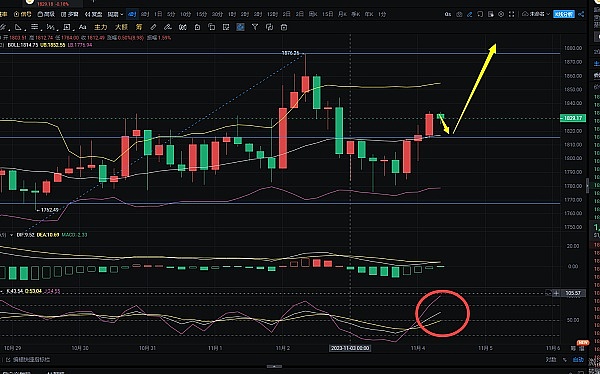Click the plus icon beside 105.57
Viewport: 600px width, 374px height.
(x=556, y=293)
